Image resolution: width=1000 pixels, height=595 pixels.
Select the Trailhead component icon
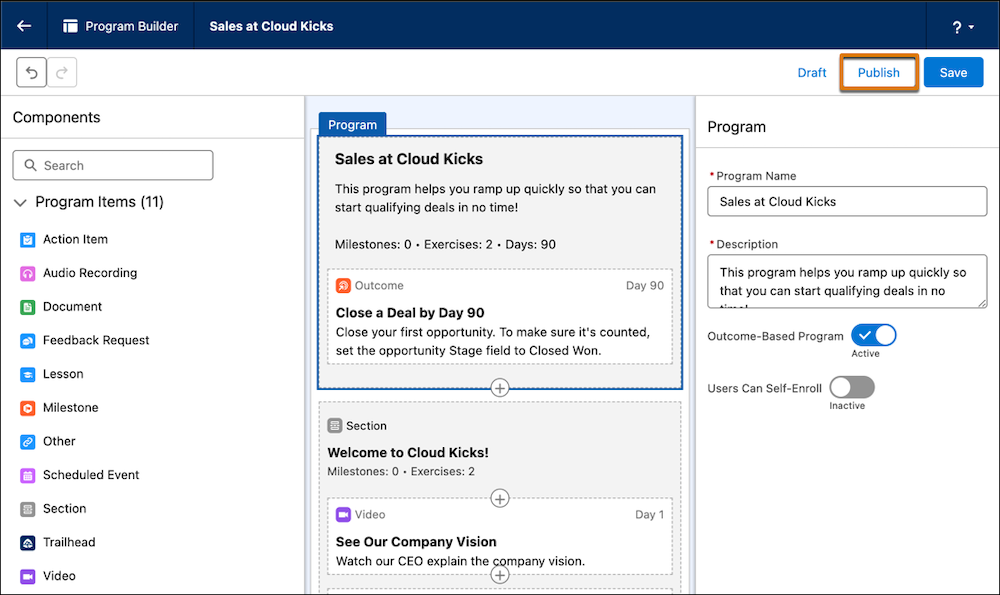[x=27, y=543]
